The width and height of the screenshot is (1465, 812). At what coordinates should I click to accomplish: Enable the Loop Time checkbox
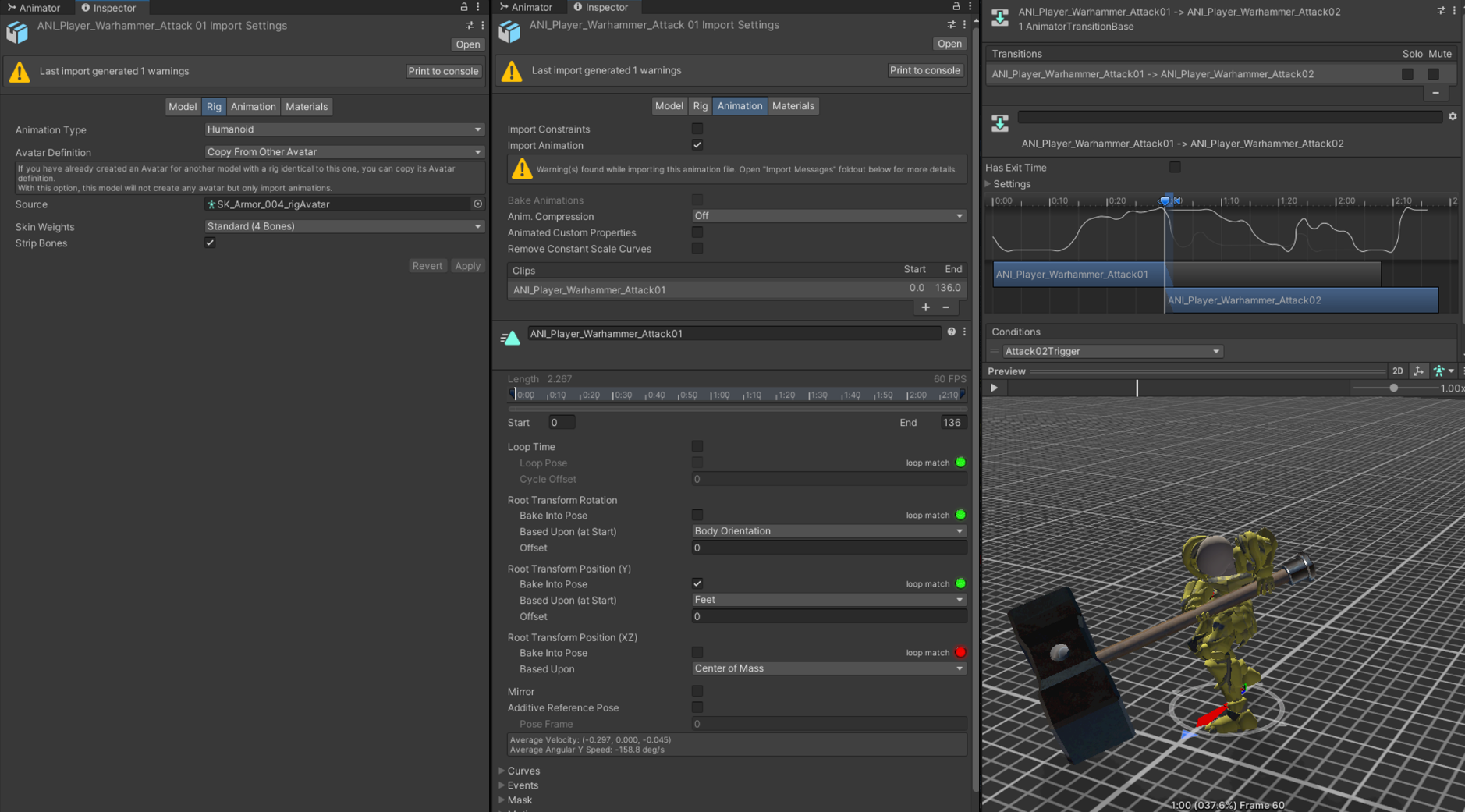[697, 447]
